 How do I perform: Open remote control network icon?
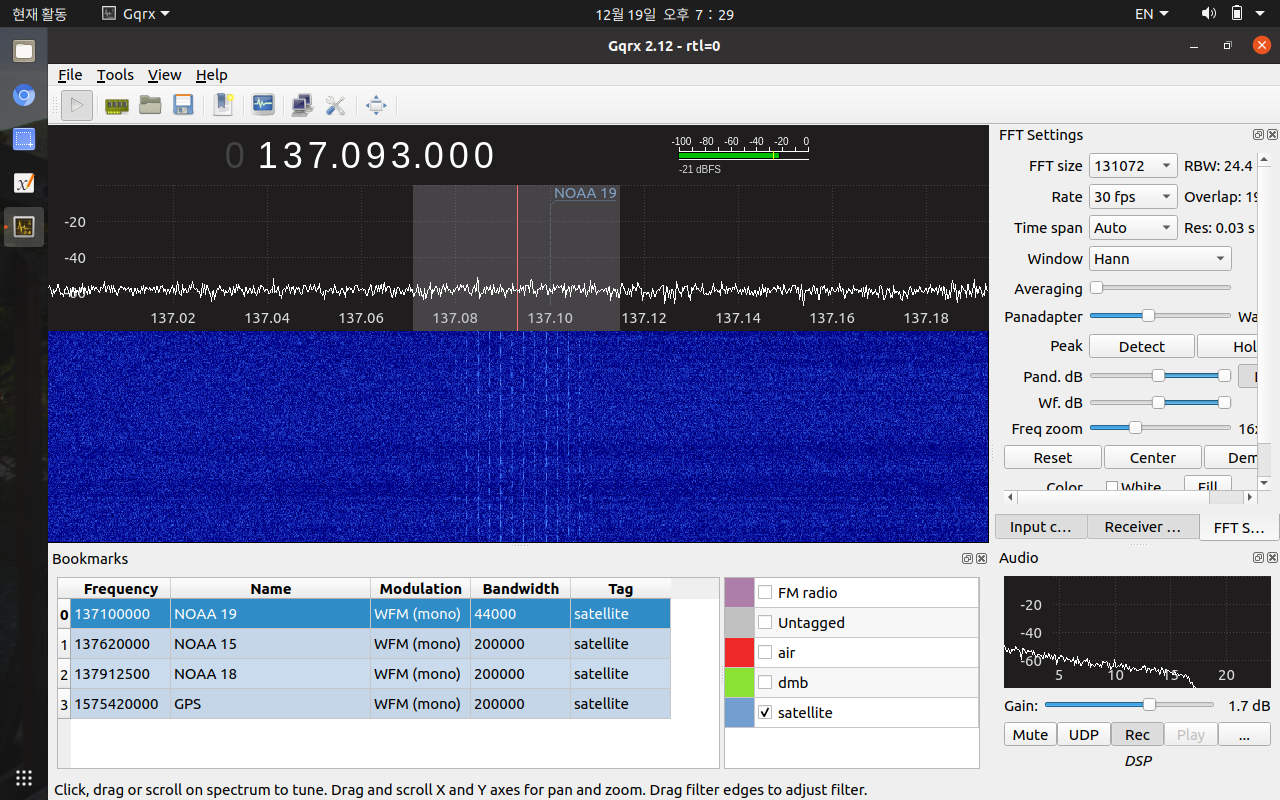pyautogui.click(x=301, y=105)
